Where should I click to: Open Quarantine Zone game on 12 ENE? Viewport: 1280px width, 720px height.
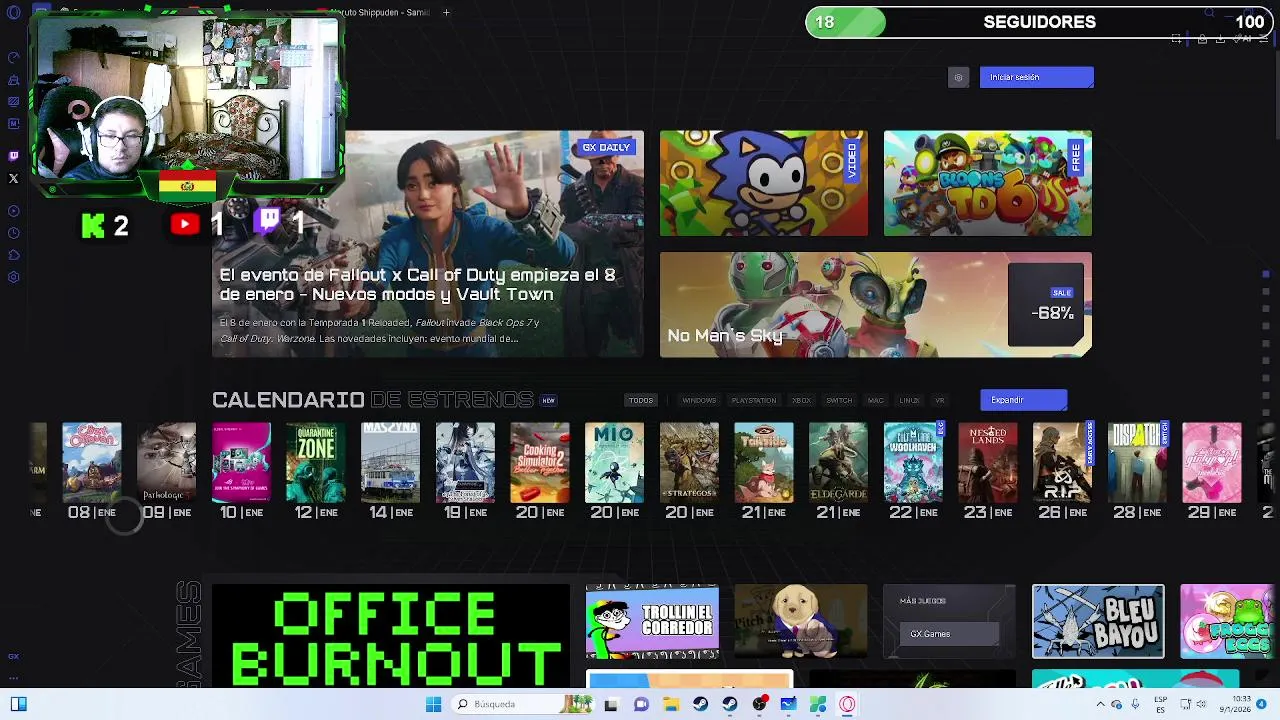[316, 463]
